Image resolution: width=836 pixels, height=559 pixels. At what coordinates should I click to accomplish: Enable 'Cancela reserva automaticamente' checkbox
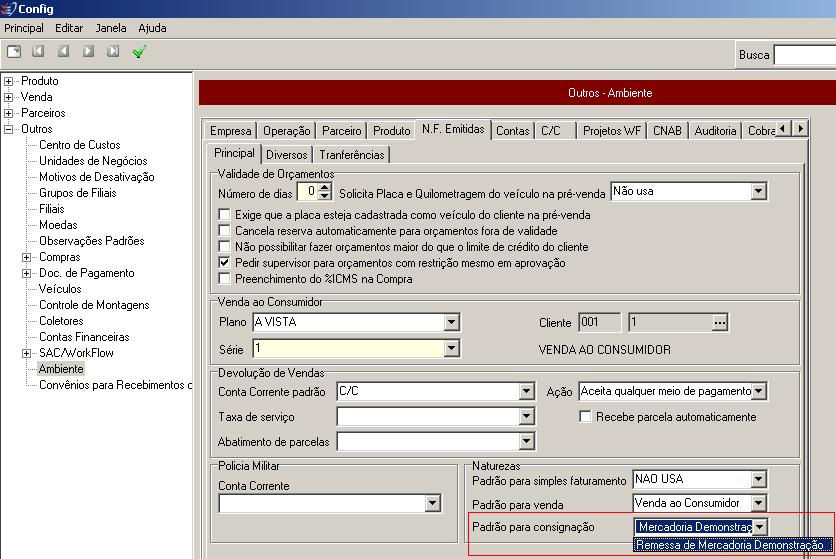pos(225,231)
